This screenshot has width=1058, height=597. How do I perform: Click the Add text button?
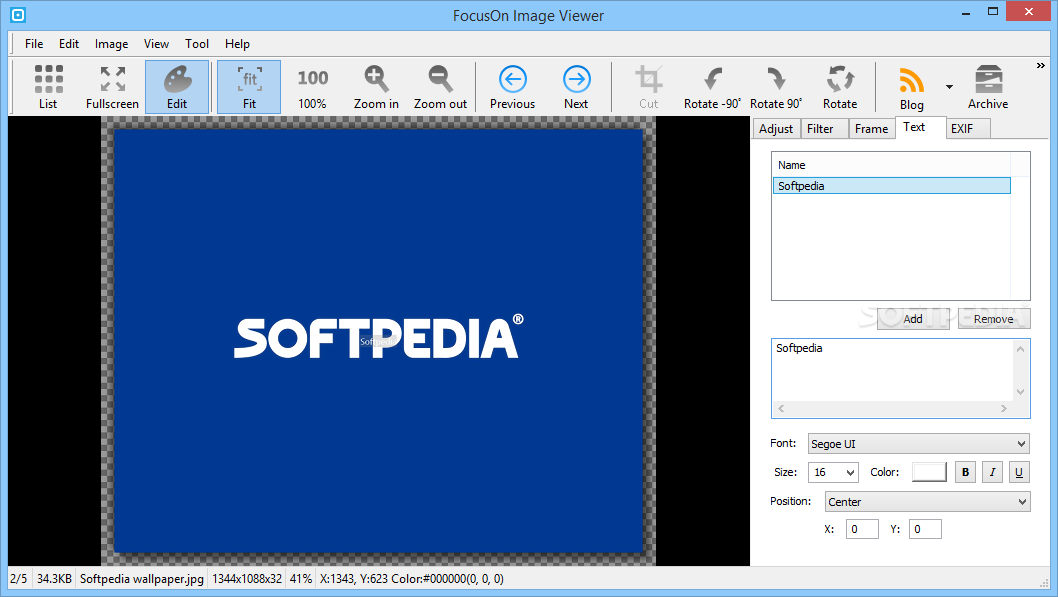(x=913, y=319)
